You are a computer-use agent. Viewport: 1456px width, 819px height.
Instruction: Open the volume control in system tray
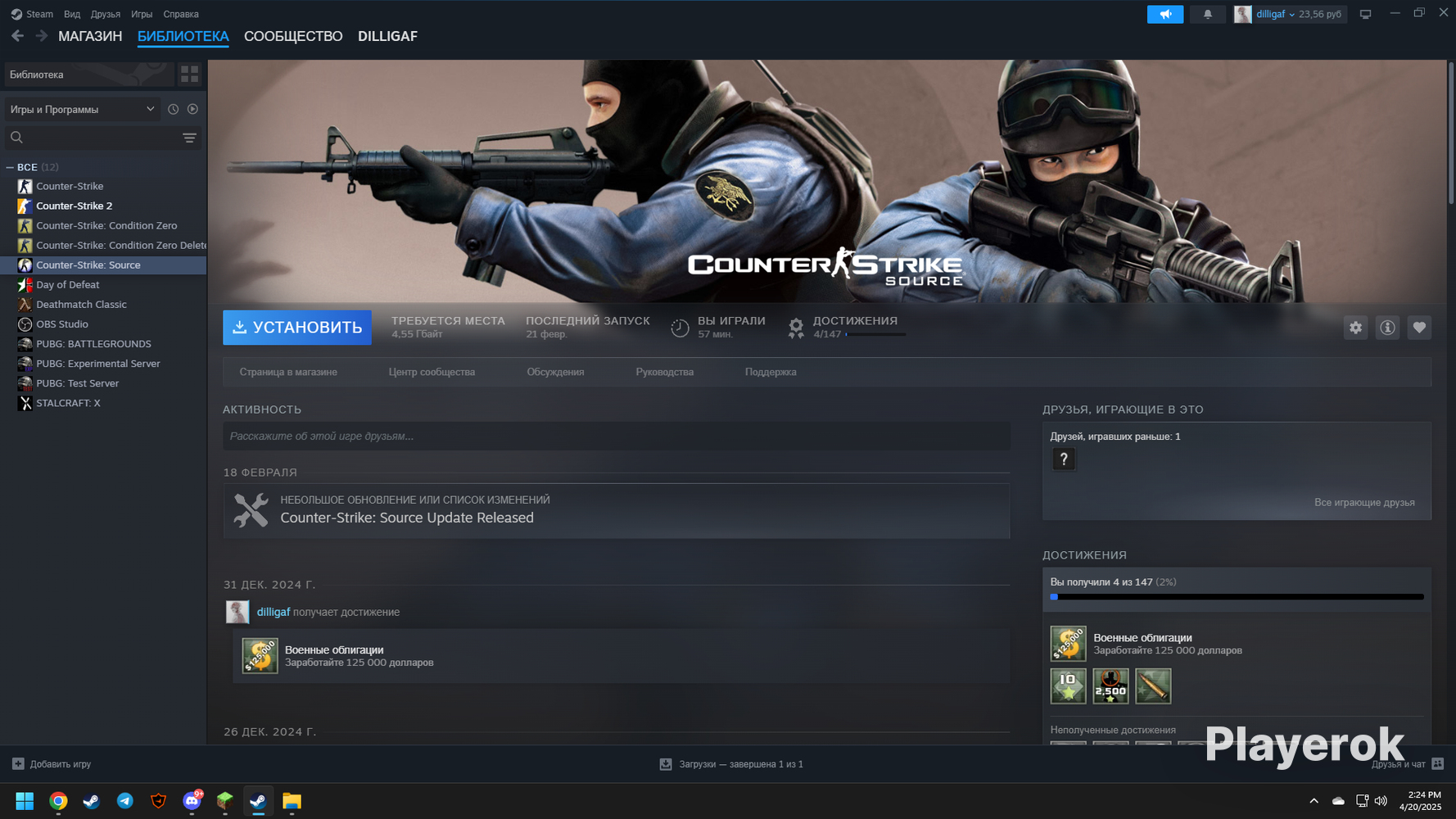pos(1381,801)
